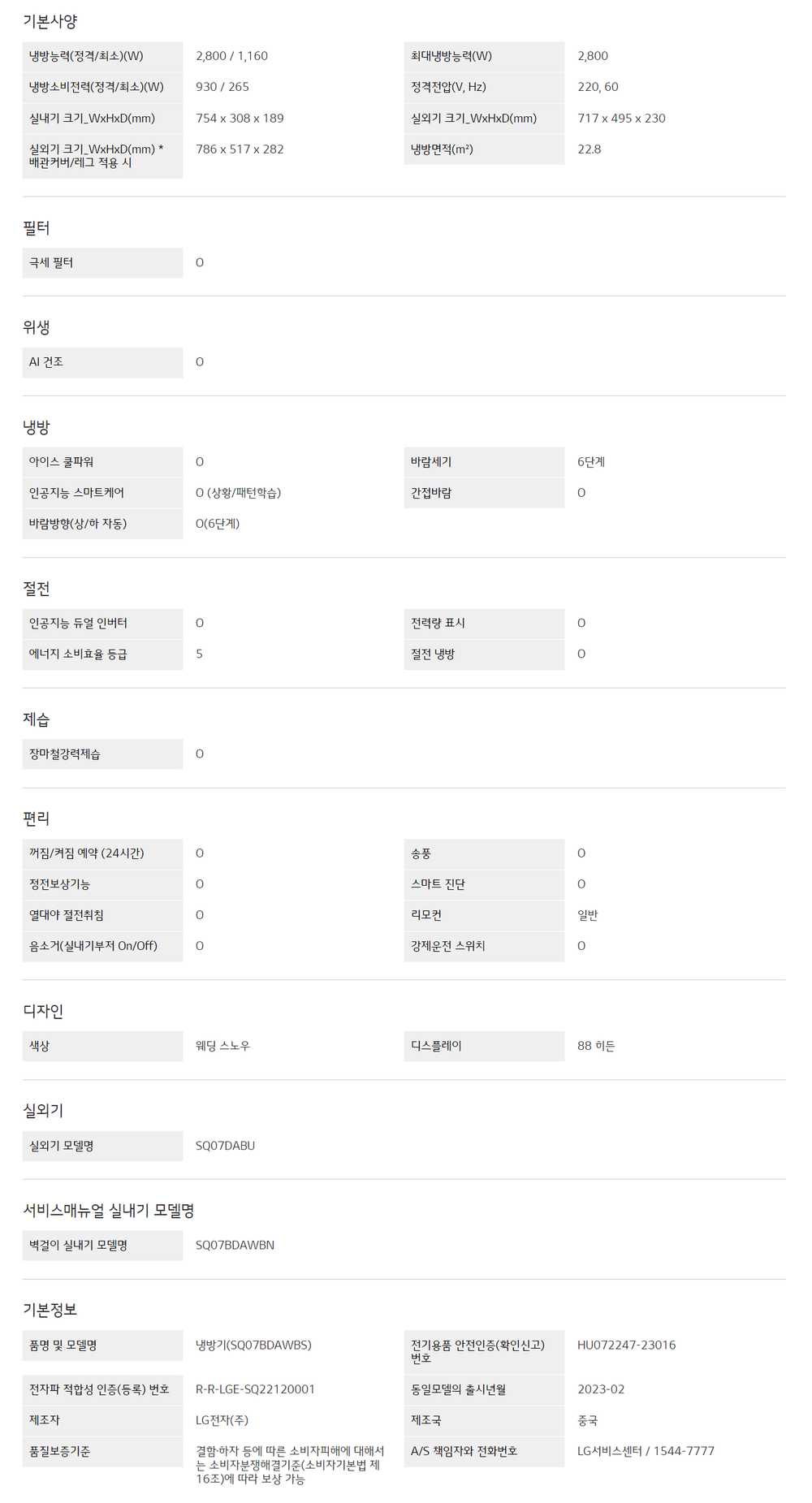This screenshot has height=1503, width=812.
Task: Click the R-R-LGE-SQ22120001 certification number
Action: tap(255, 1389)
